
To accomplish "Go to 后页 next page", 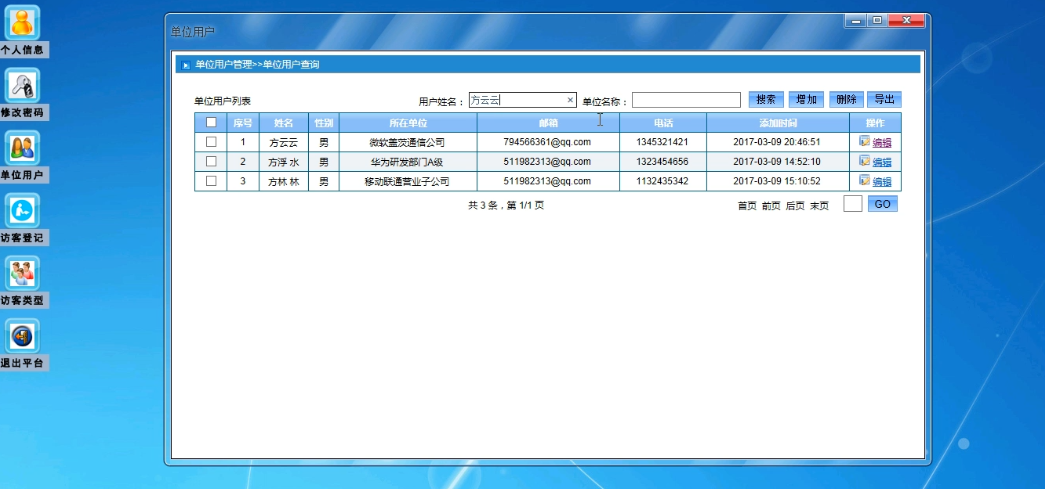I will tap(795, 206).
